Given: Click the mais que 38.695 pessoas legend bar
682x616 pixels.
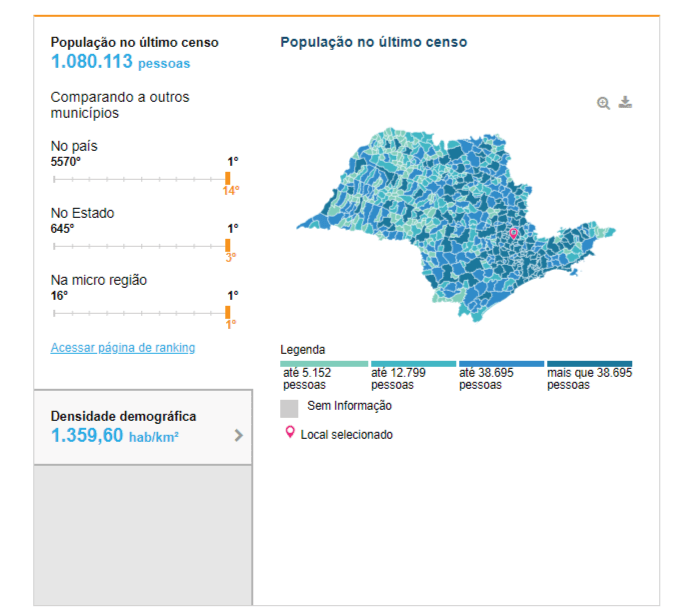Looking at the screenshot, I should 589,364.
